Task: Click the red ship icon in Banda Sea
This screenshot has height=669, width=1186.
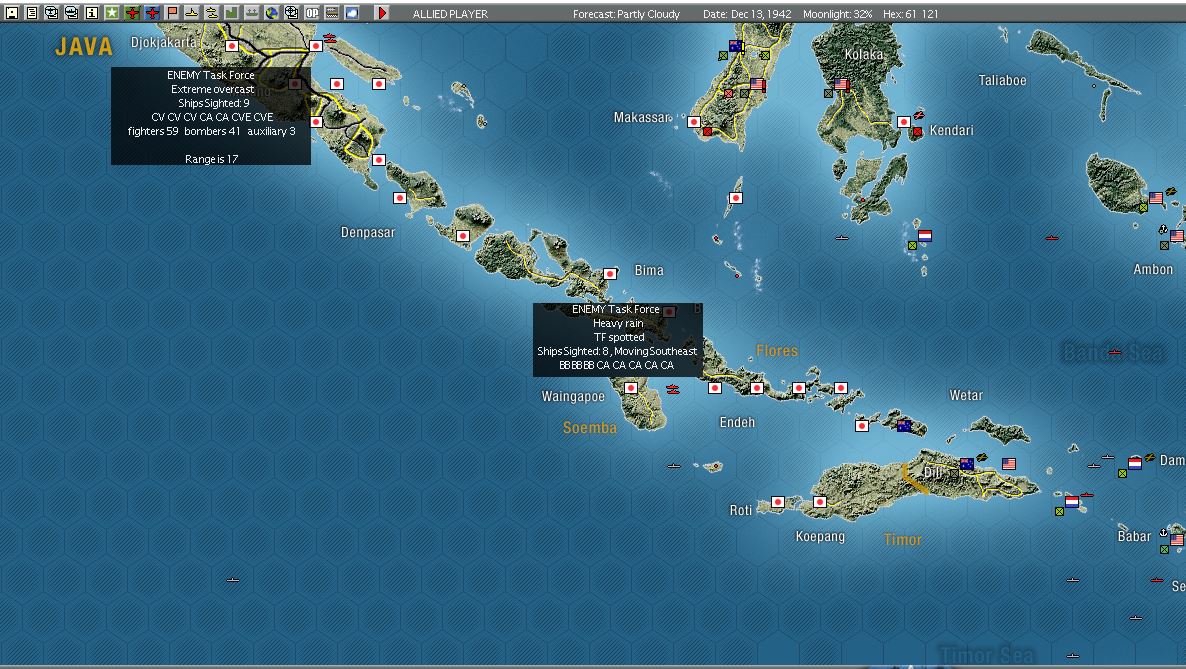Action: (1115, 352)
